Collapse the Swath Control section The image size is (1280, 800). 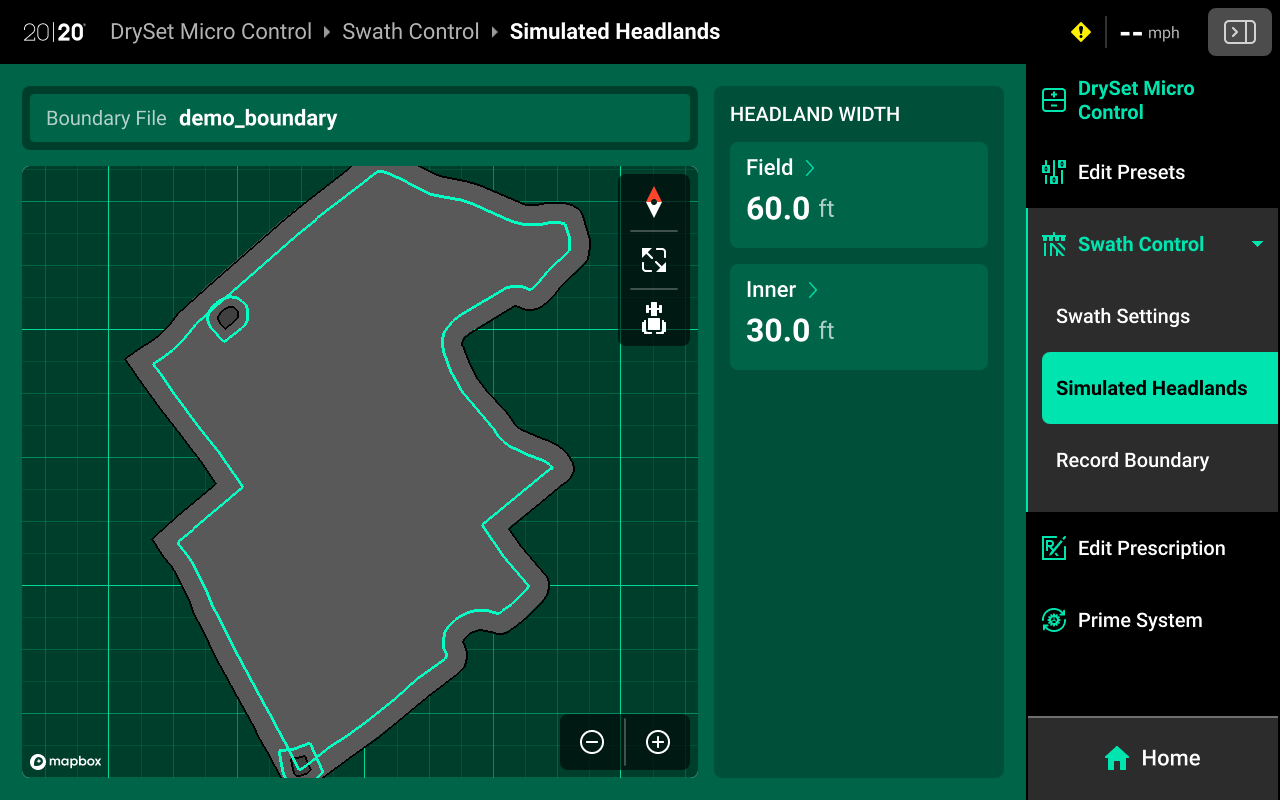1256,244
